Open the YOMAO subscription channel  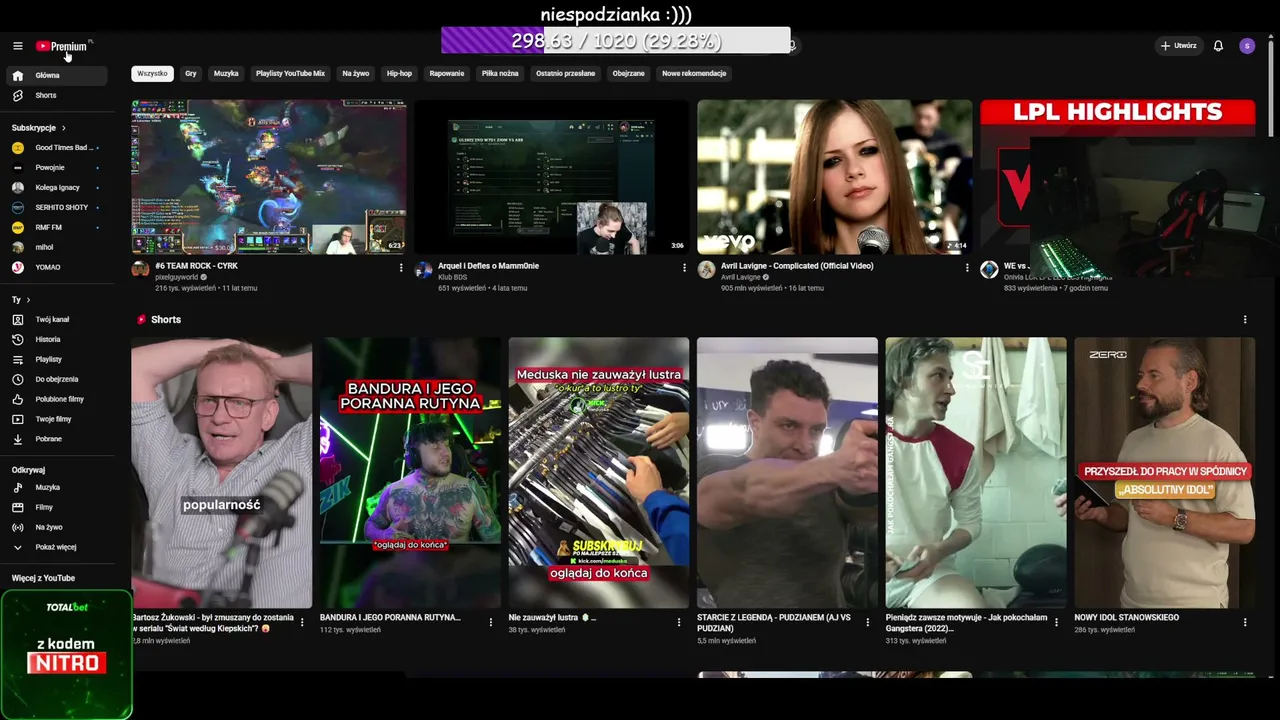point(57,267)
